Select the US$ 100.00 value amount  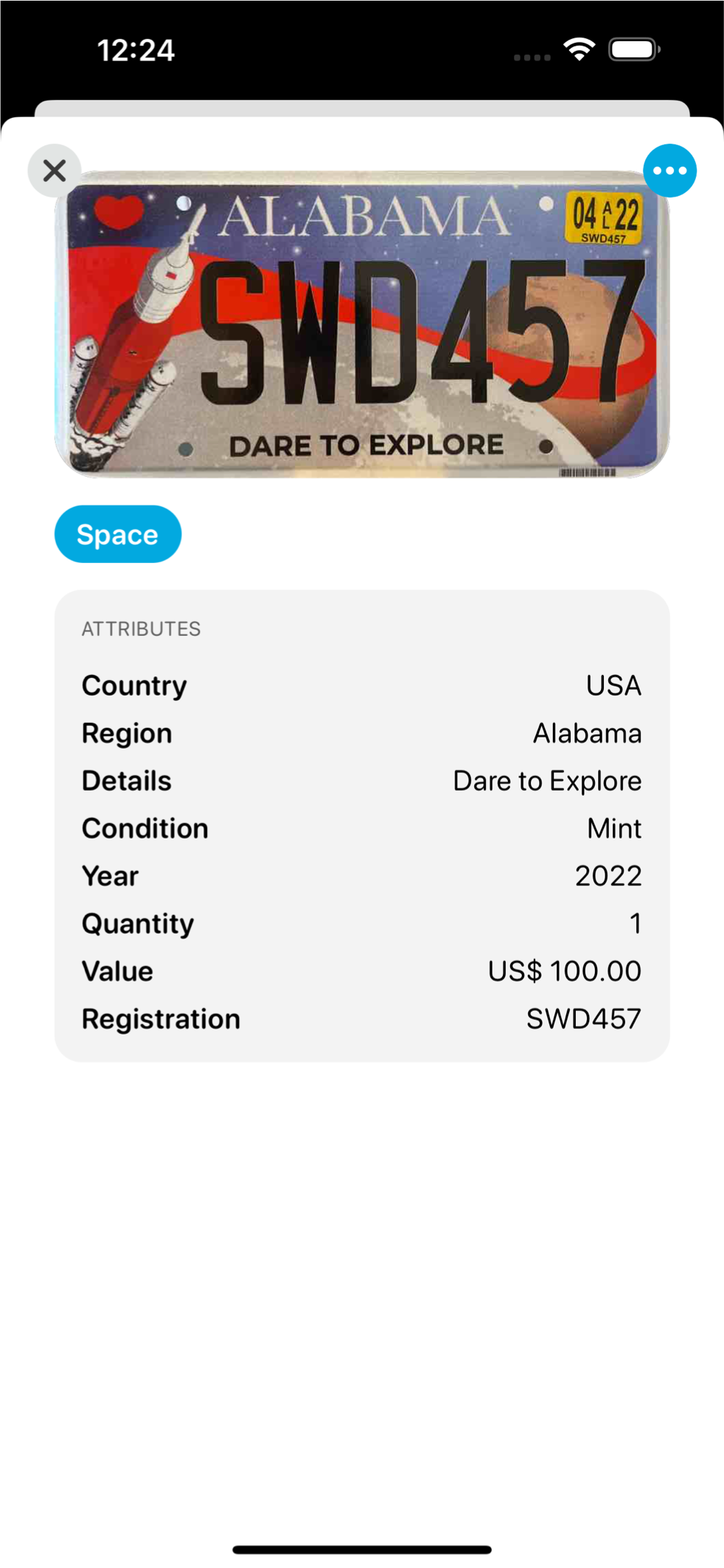tap(564, 971)
